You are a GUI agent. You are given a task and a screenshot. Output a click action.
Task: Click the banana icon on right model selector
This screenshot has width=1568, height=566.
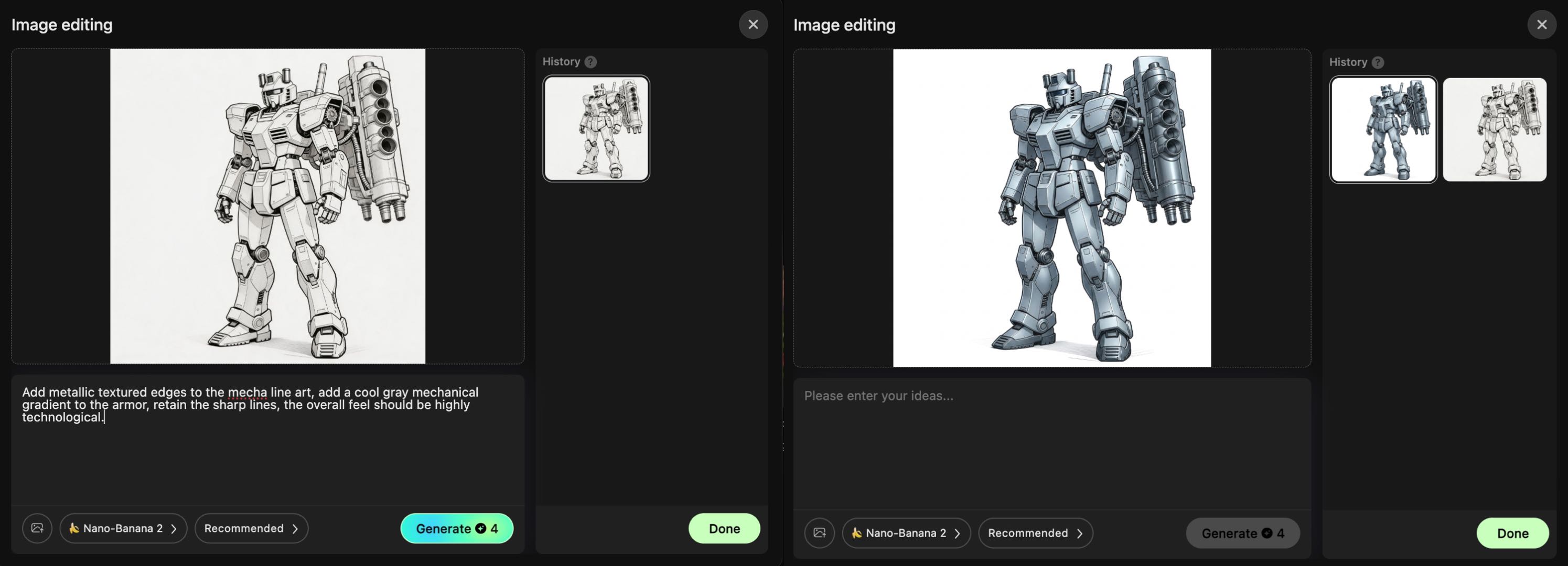tap(856, 532)
